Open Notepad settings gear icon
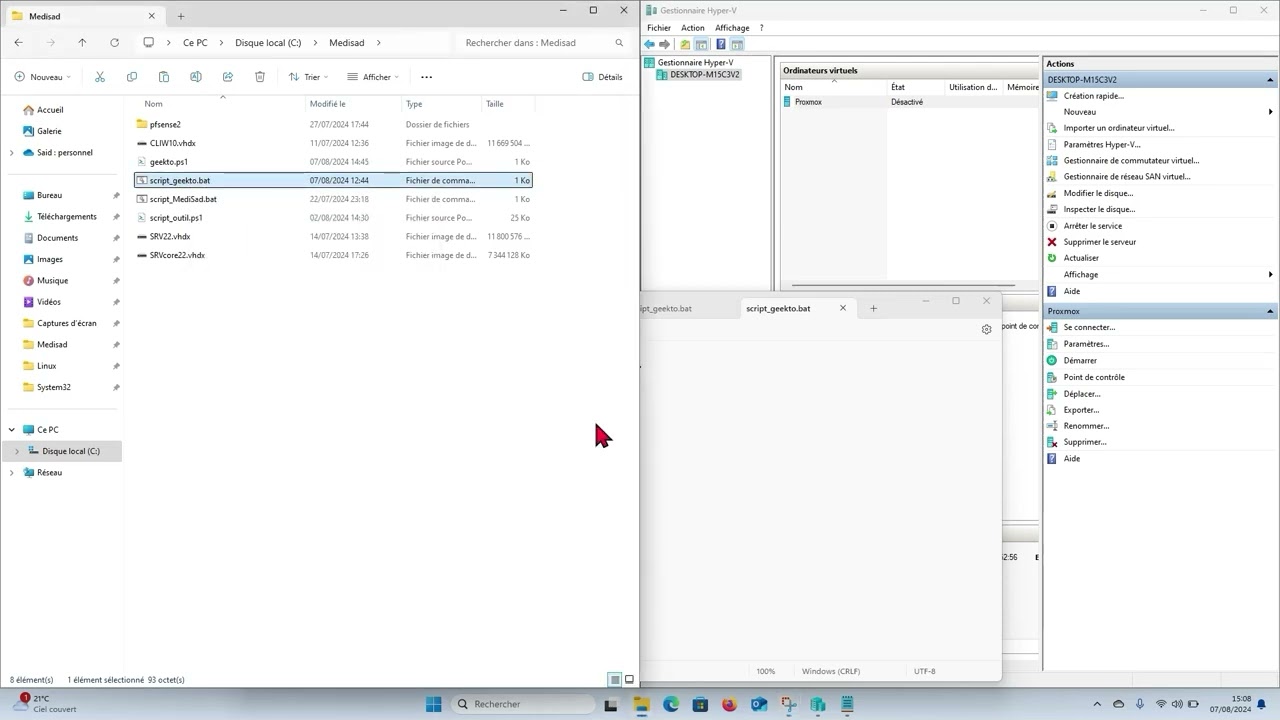 pos(986,329)
